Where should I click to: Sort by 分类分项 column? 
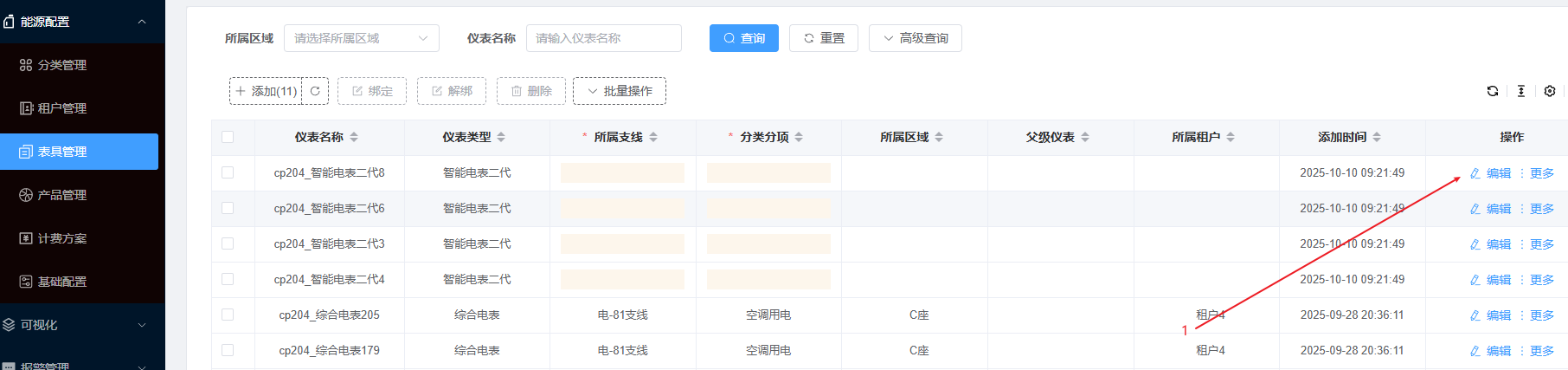click(x=799, y=137)
